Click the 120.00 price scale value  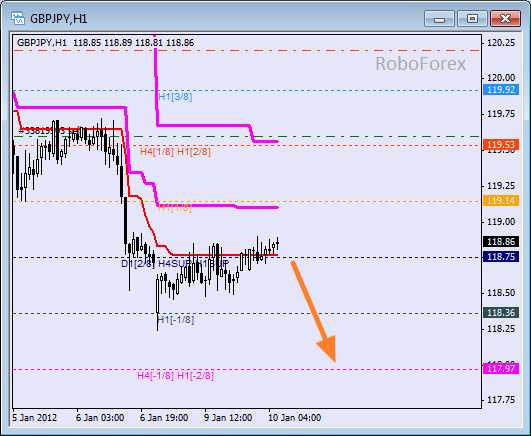click(501, 78)
